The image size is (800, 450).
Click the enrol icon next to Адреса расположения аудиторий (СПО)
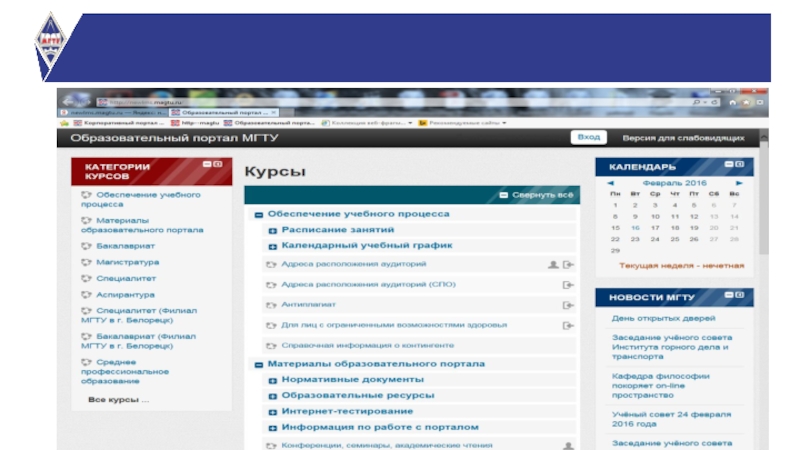[568, 284]
